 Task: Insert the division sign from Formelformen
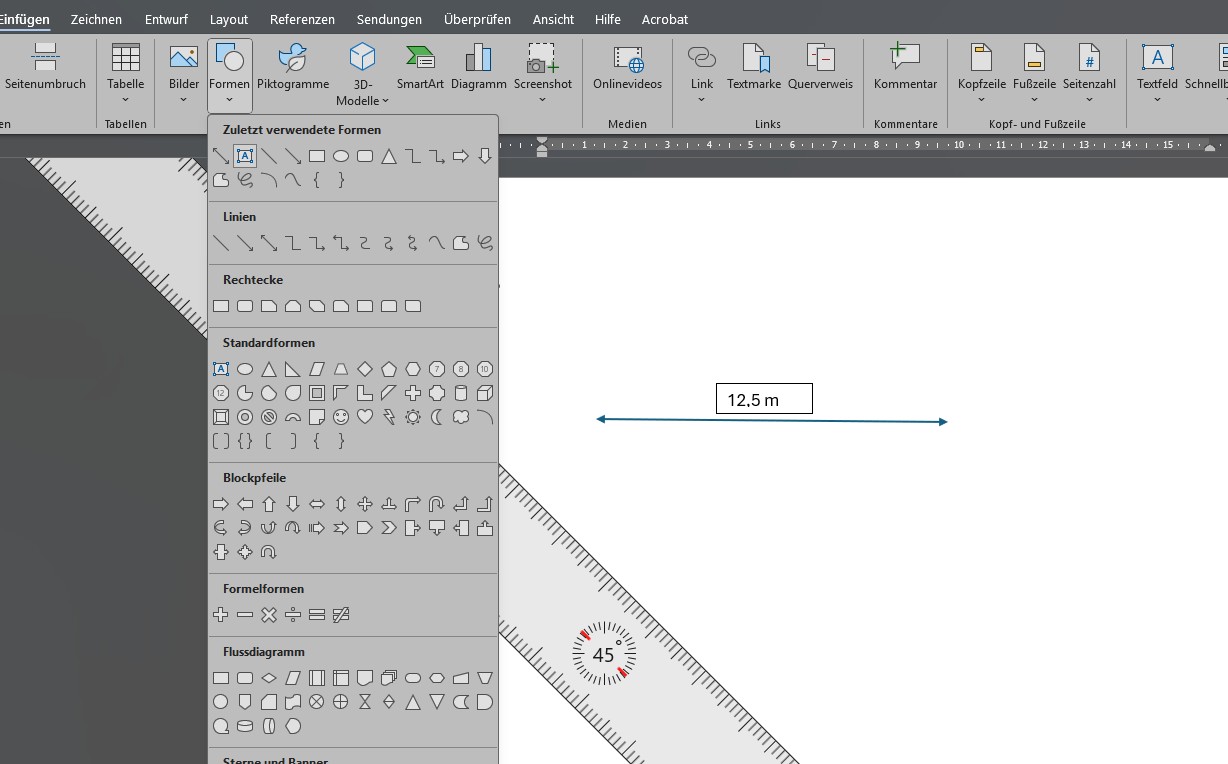point(293,615)
